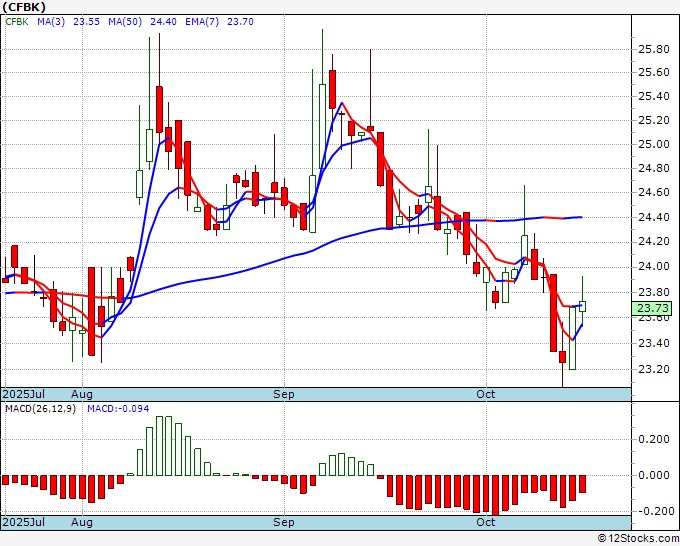Click 2025Jul on MACD panel axis

(24, 522)
